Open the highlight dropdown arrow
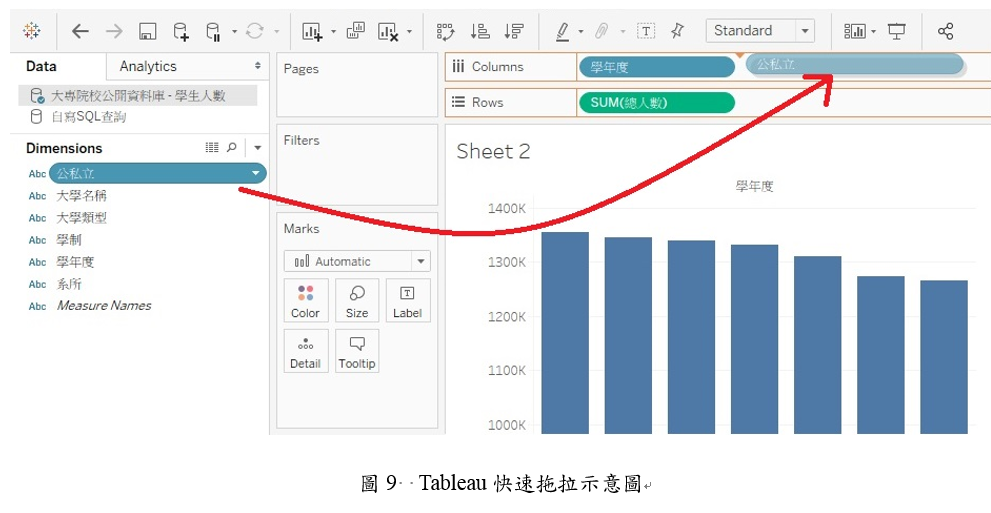This screenshot has height=513, width=991. 580,32
